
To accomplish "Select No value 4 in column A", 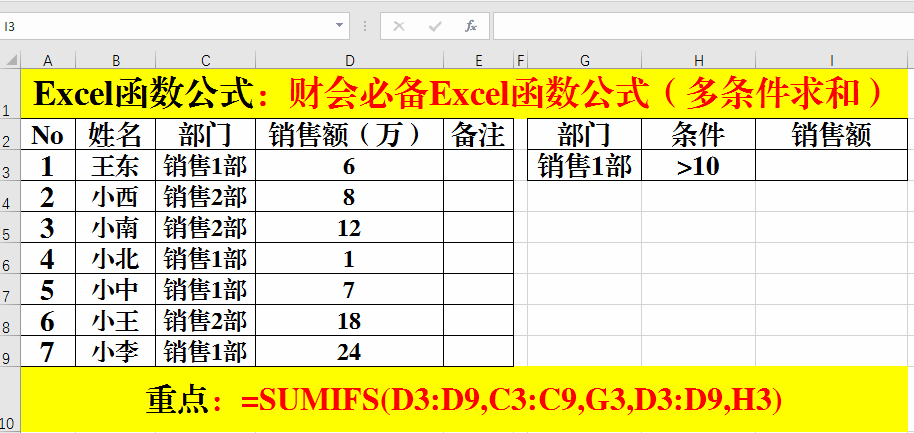I will (x=48, y=258).
